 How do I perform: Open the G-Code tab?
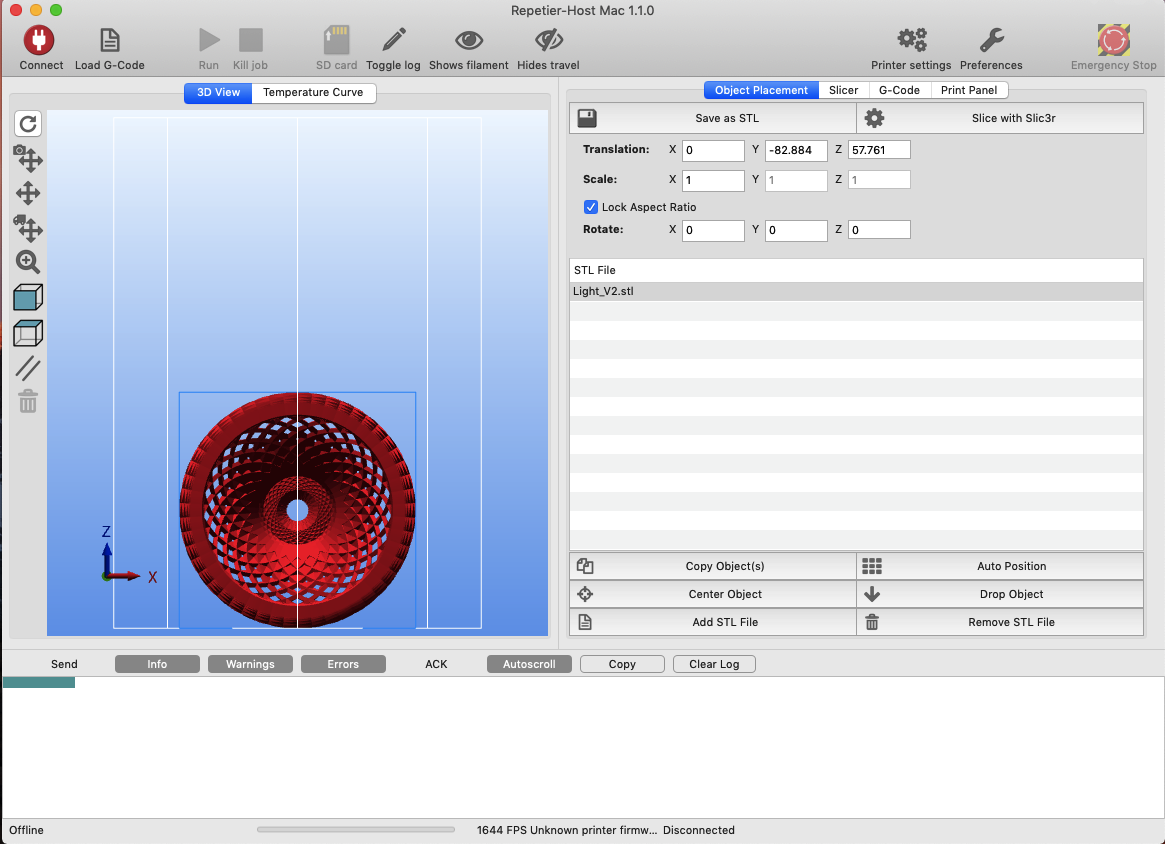tap(899, 91)
